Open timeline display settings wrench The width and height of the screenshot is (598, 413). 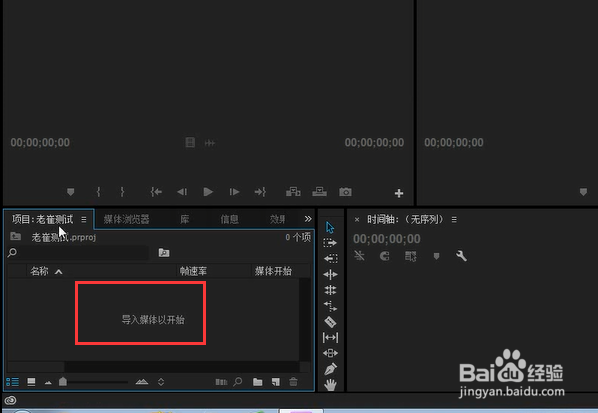pos(461,256)
